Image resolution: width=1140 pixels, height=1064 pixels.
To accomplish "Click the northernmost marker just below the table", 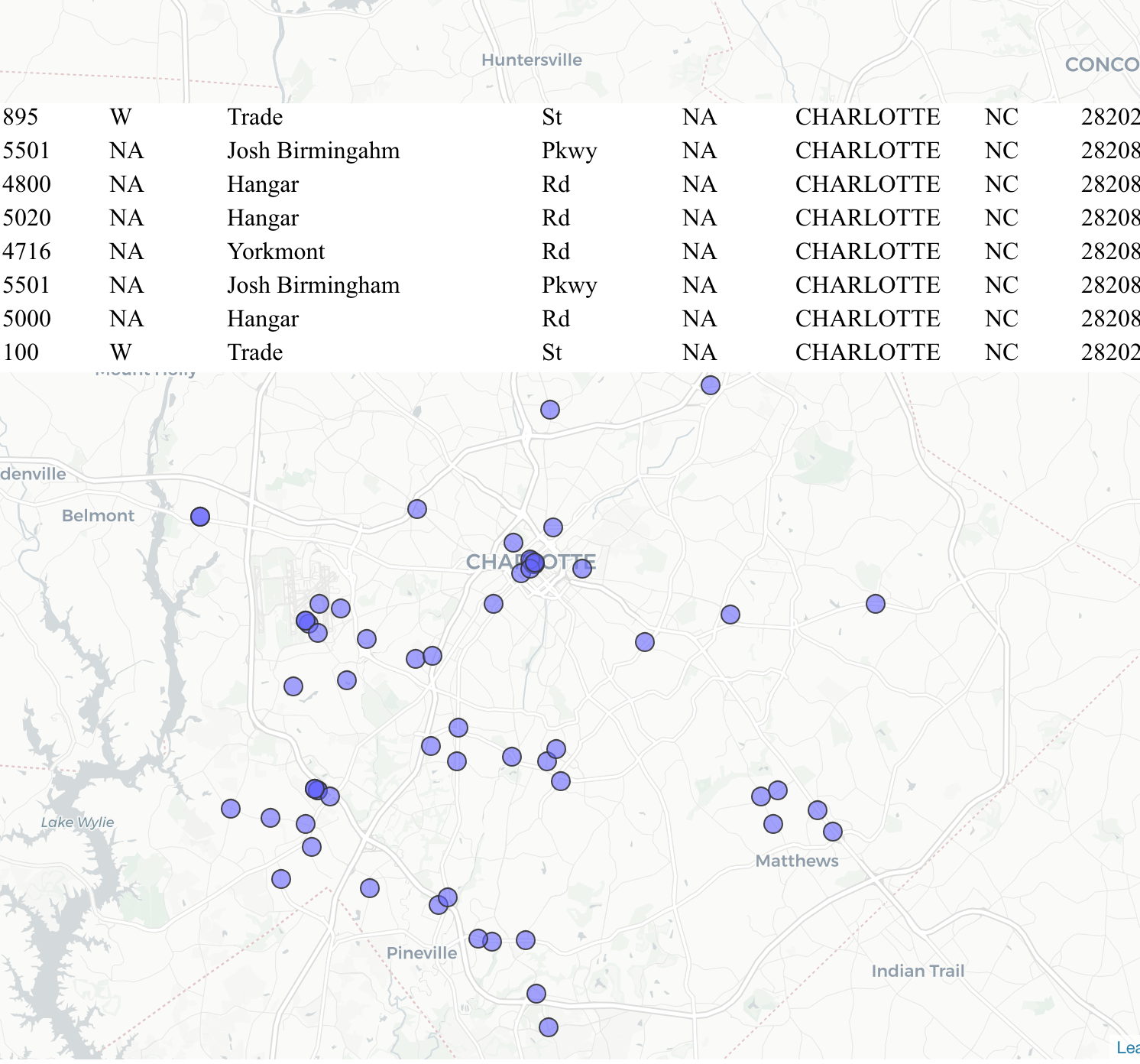I will click(x=711, y=385).
